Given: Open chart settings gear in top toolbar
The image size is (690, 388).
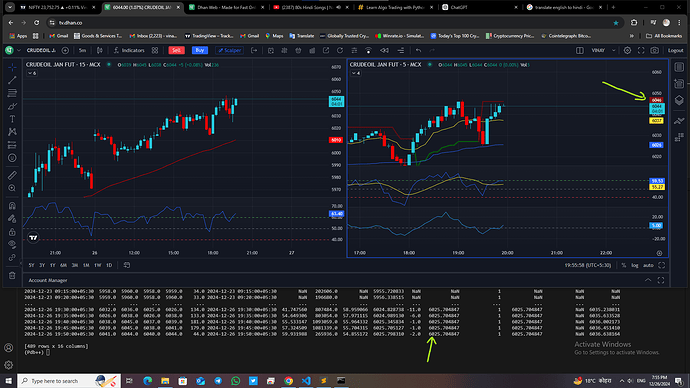Looking at the screenshot, I should click(x=628, y=51).
